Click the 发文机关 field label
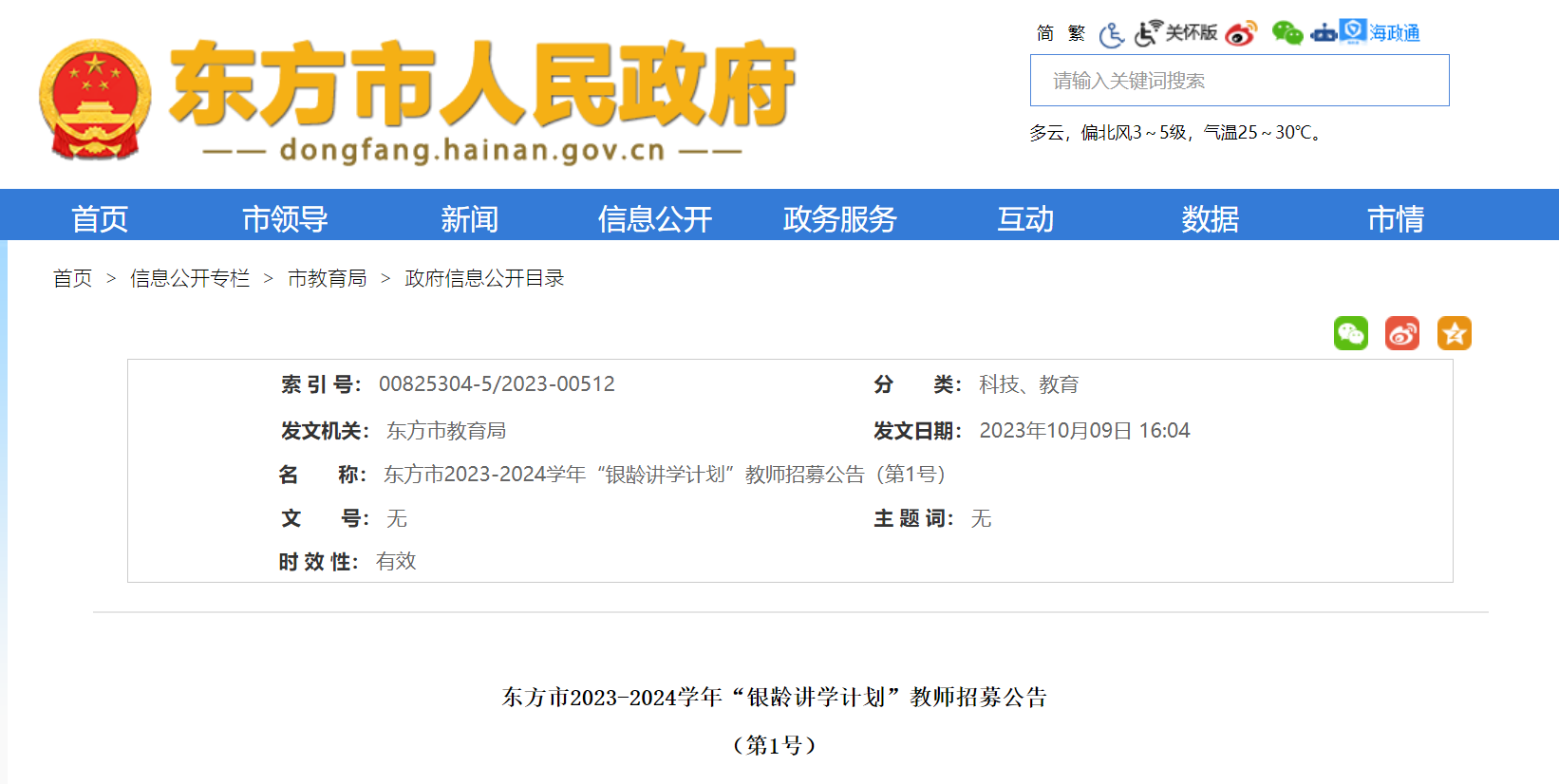 tap(325, 431)
